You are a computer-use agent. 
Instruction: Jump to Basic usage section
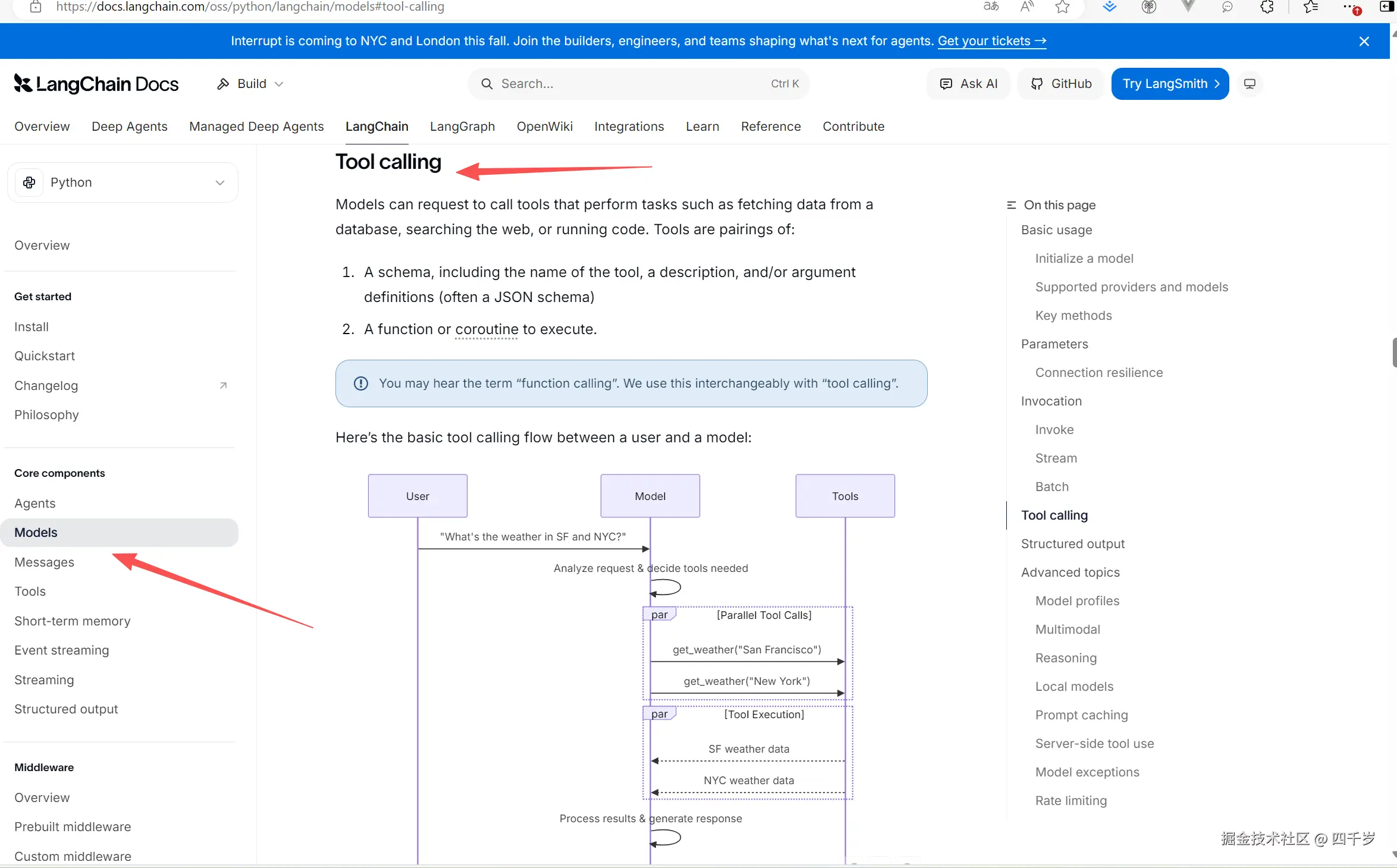click(x=1056, y=230)
